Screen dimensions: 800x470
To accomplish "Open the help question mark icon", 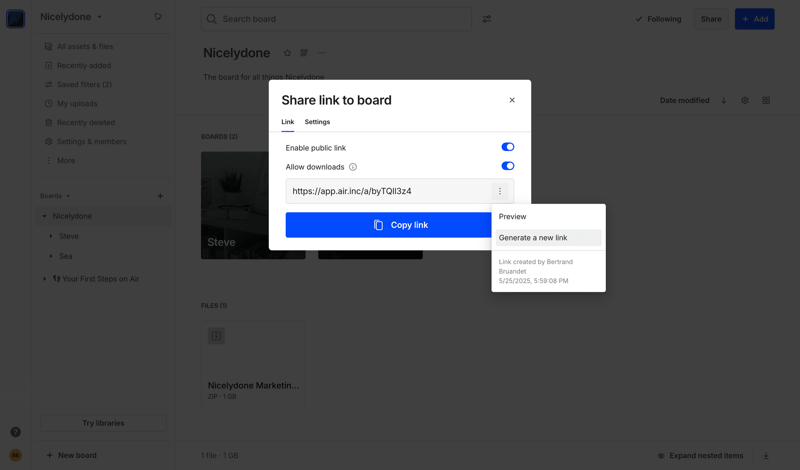I will (x=15, y=432).
